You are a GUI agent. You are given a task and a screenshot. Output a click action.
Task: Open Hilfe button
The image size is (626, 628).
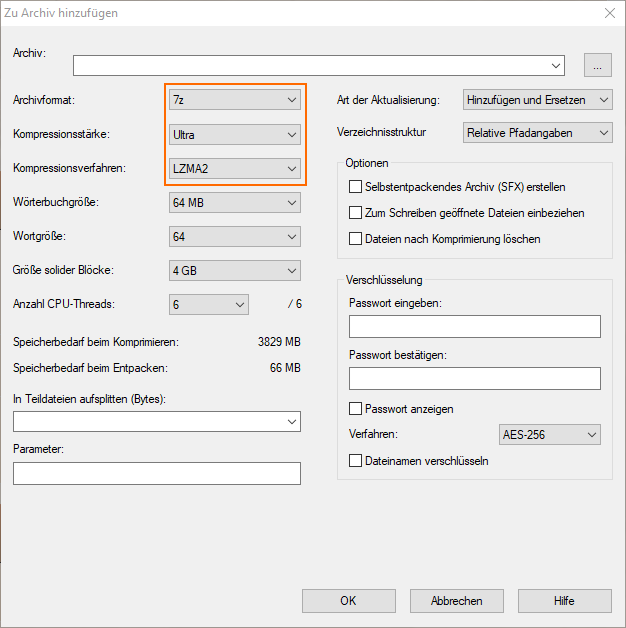click(565, 601)
